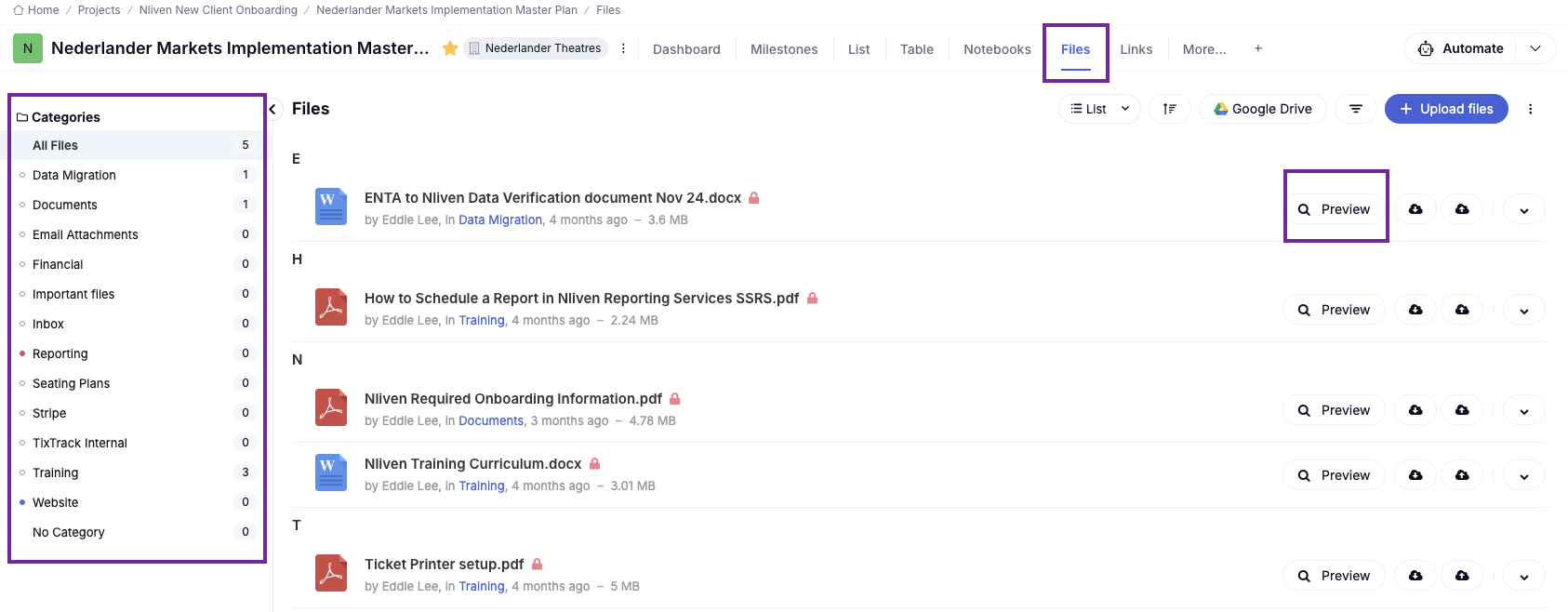Open Nliven New Client Onboarding breadcrumb

coord(219,10)
